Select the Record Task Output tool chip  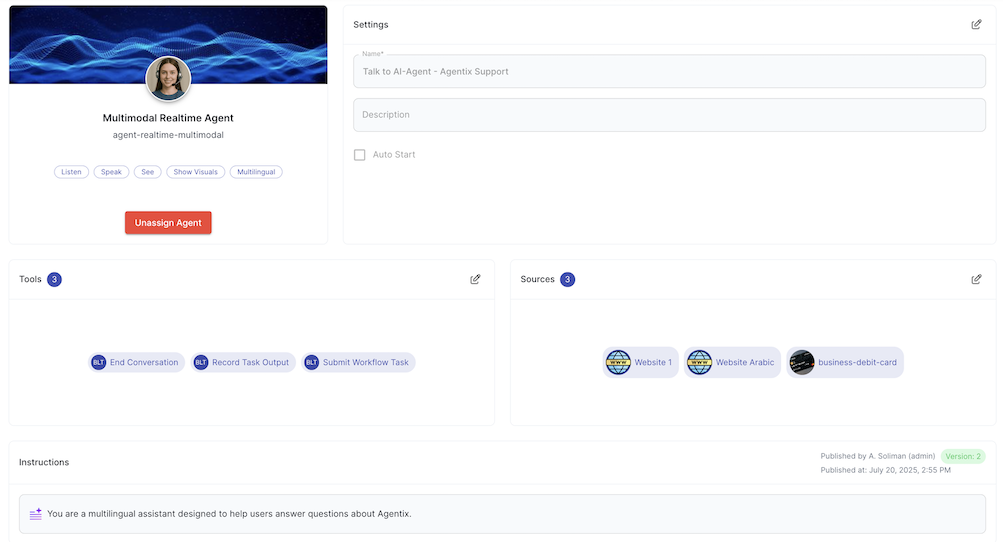point(243,362)
